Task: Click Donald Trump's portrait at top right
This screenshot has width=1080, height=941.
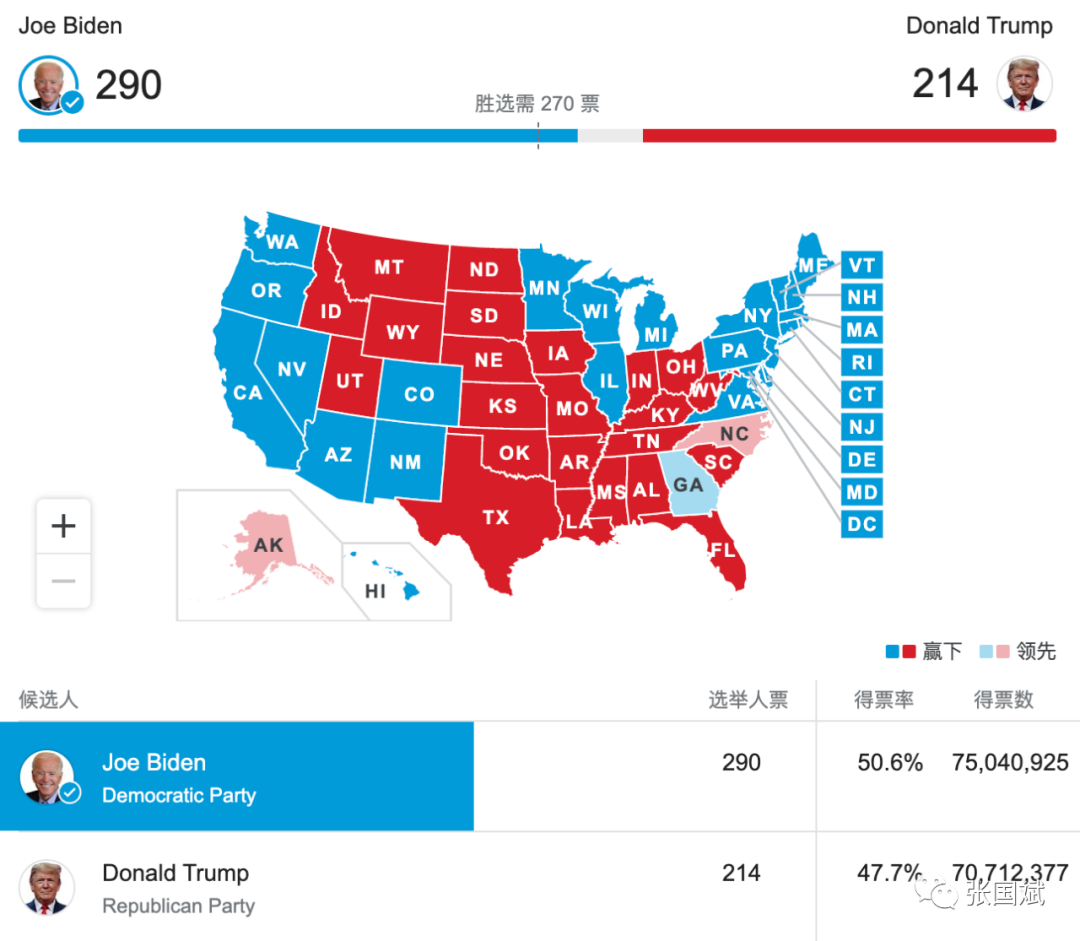Action: (1024, 84)
